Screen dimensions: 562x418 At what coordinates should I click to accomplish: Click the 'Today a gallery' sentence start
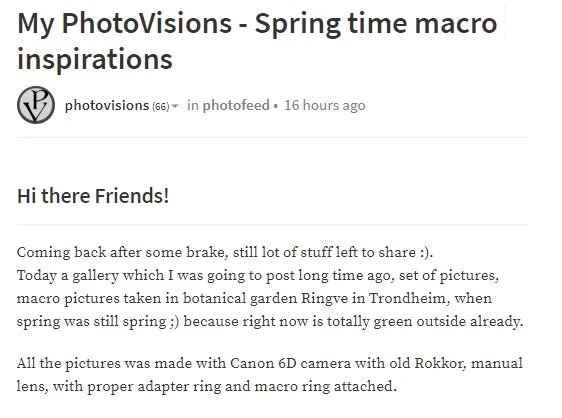(67, 275)
